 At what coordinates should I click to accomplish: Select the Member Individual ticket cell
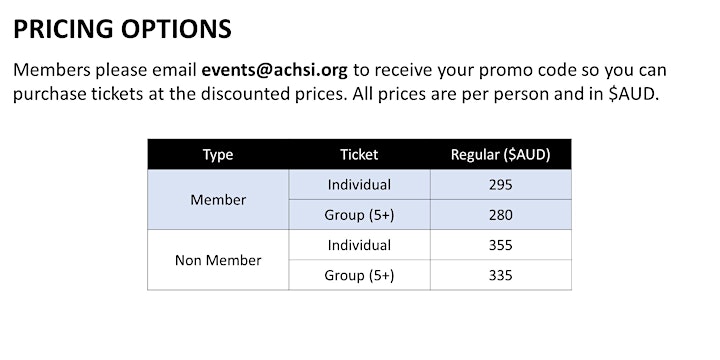click(359, 185)
